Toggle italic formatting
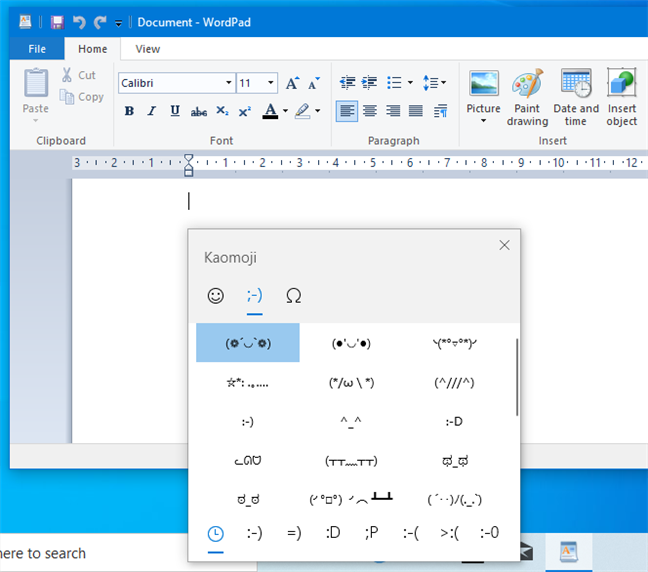 pyautogui.click(x=152, y=111)
